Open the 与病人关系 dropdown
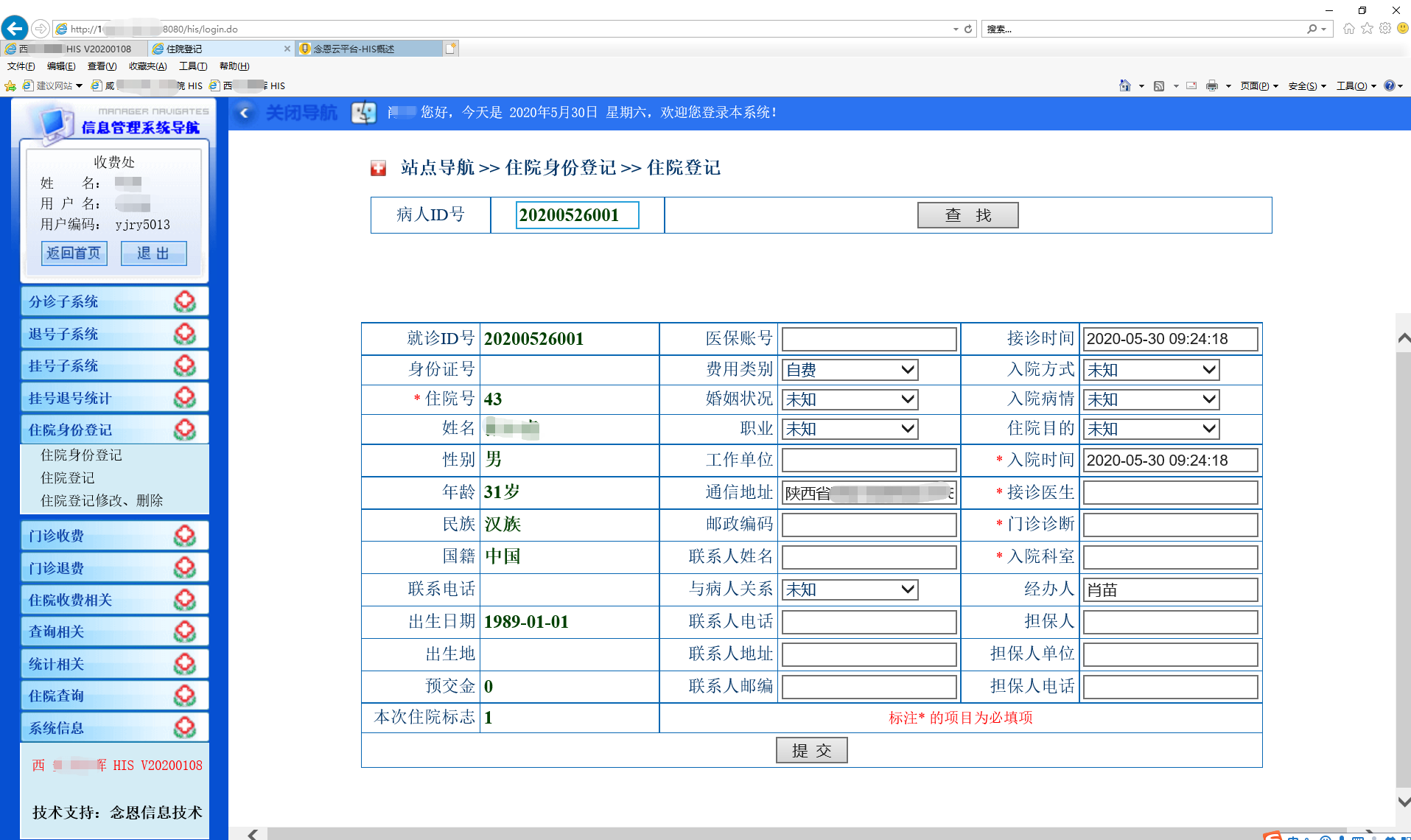The image size is (1411, 840). coord(850,589)
